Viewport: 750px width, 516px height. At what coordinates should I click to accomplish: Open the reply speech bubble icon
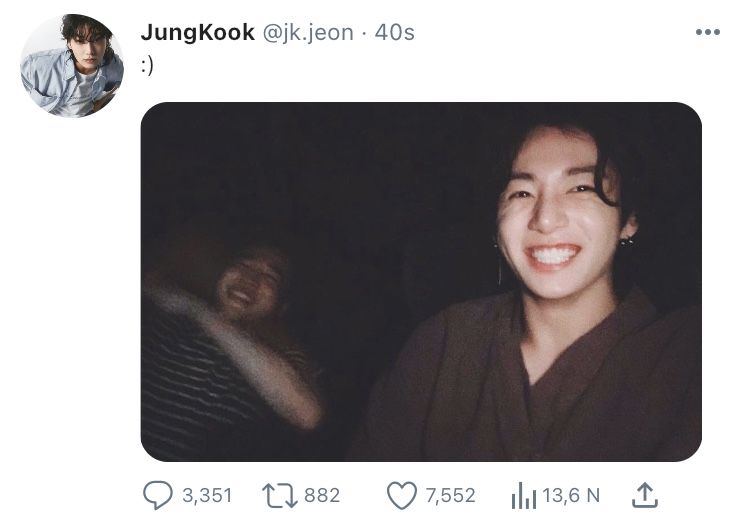coord(158,495)
